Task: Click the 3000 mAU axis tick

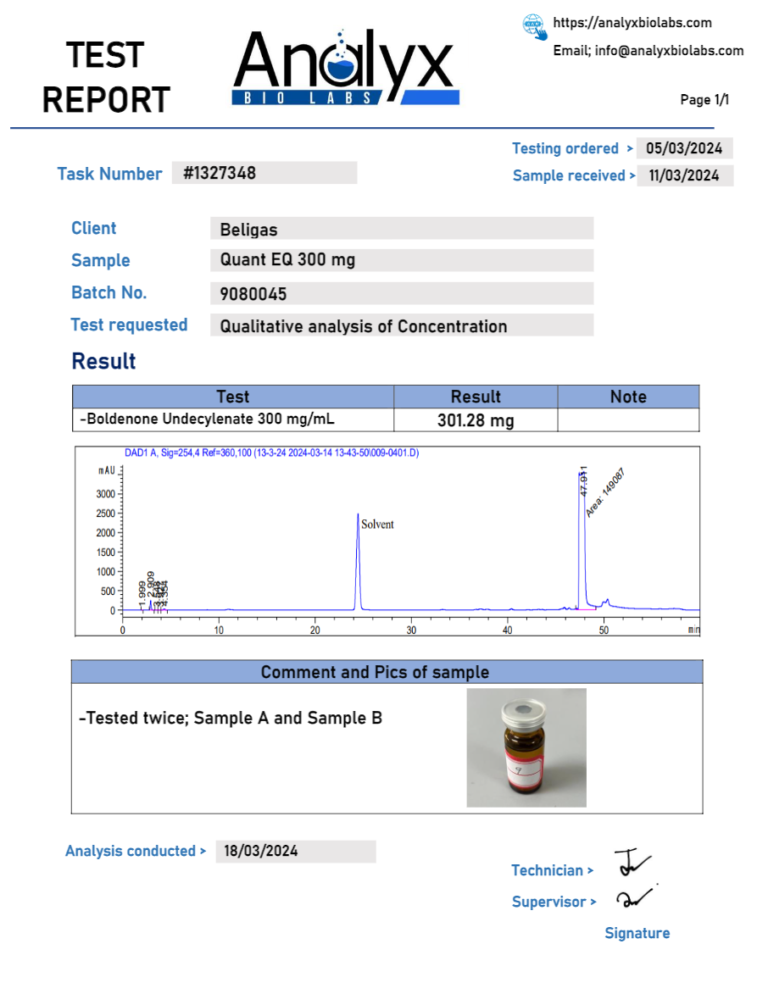Action: pos(106,494)
